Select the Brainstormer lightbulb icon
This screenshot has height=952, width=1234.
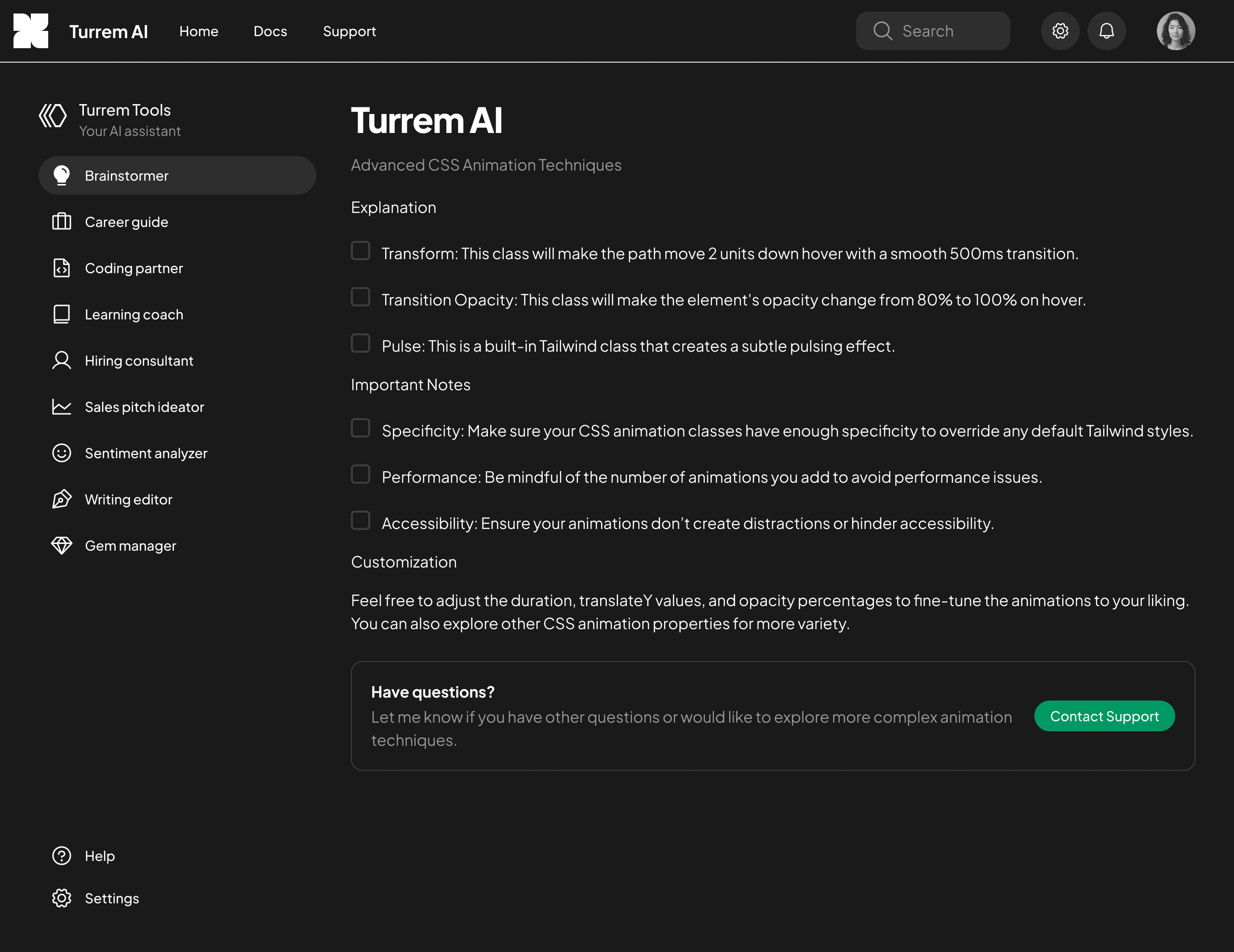61,175
